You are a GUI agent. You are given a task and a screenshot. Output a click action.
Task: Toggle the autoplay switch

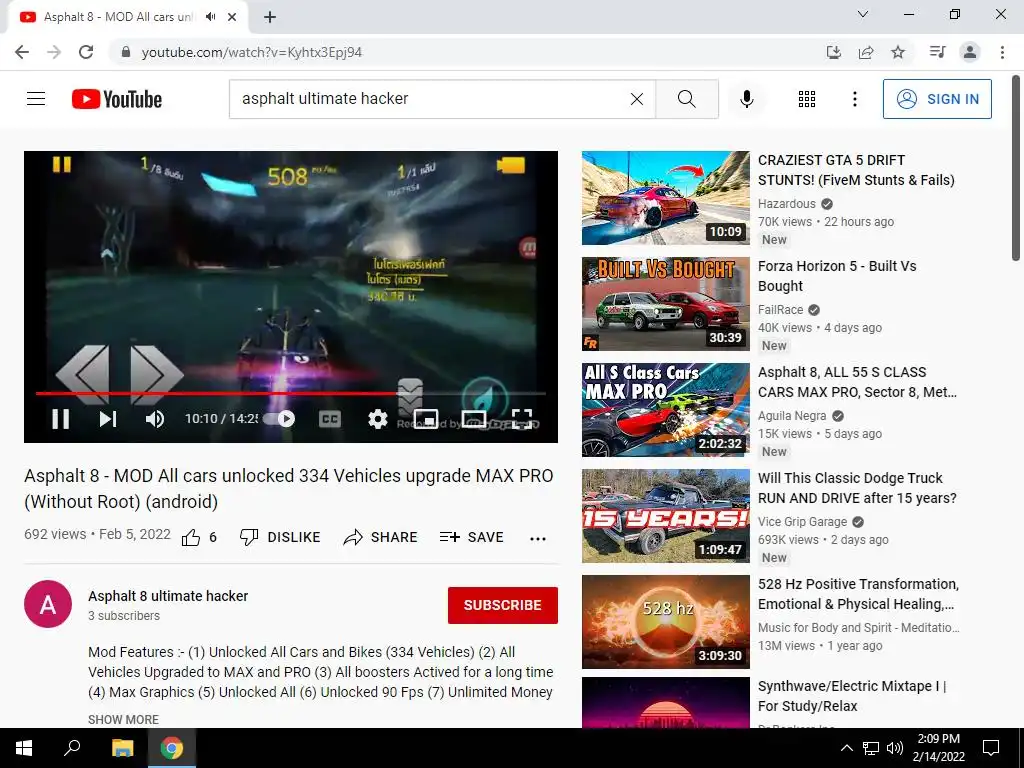coord(280,419)
